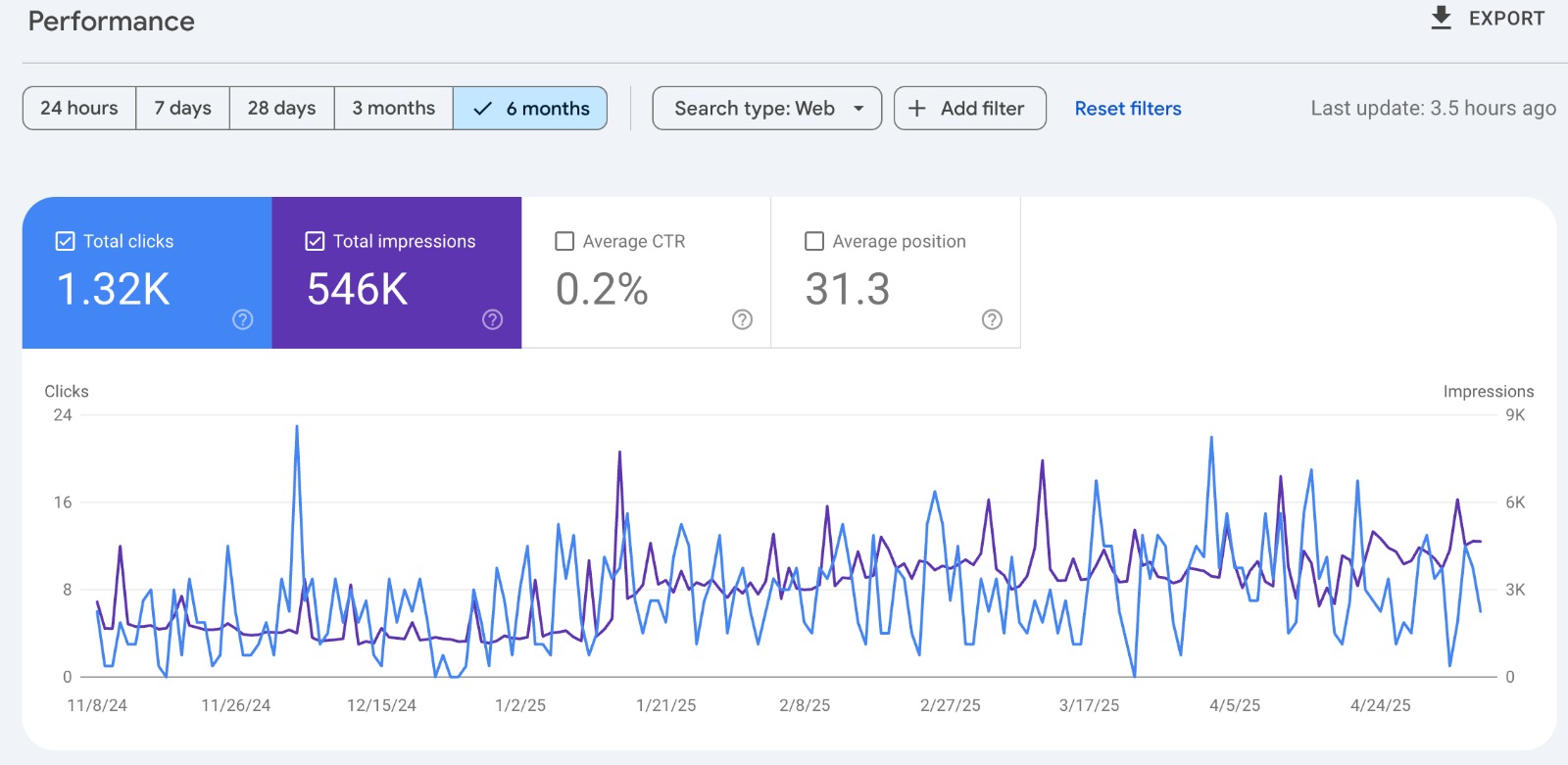Enable the Average CTR checkbox
Viewport: 1568px width, 765px height.
click(564, 241)
